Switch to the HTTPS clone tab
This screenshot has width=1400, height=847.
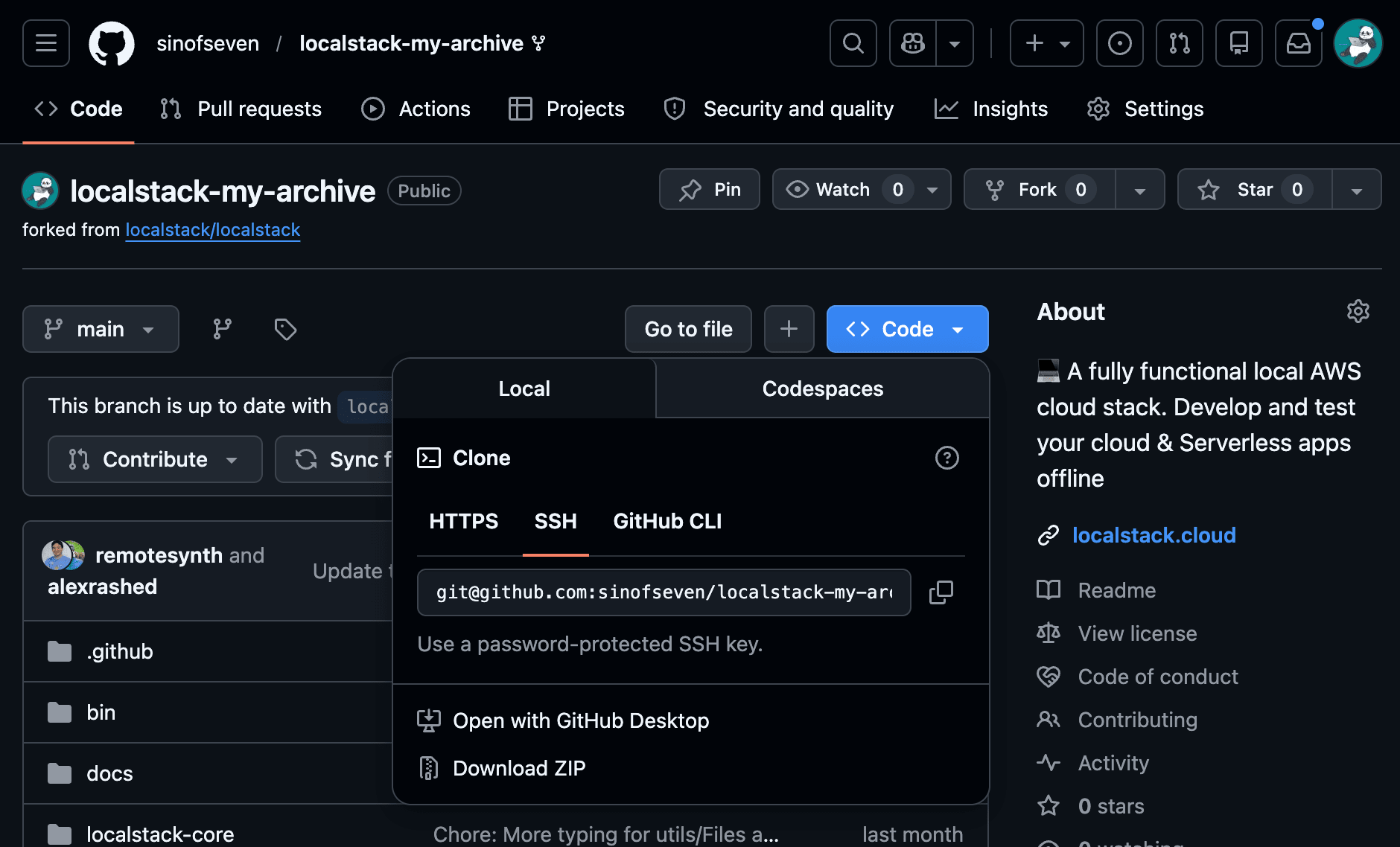463,521
